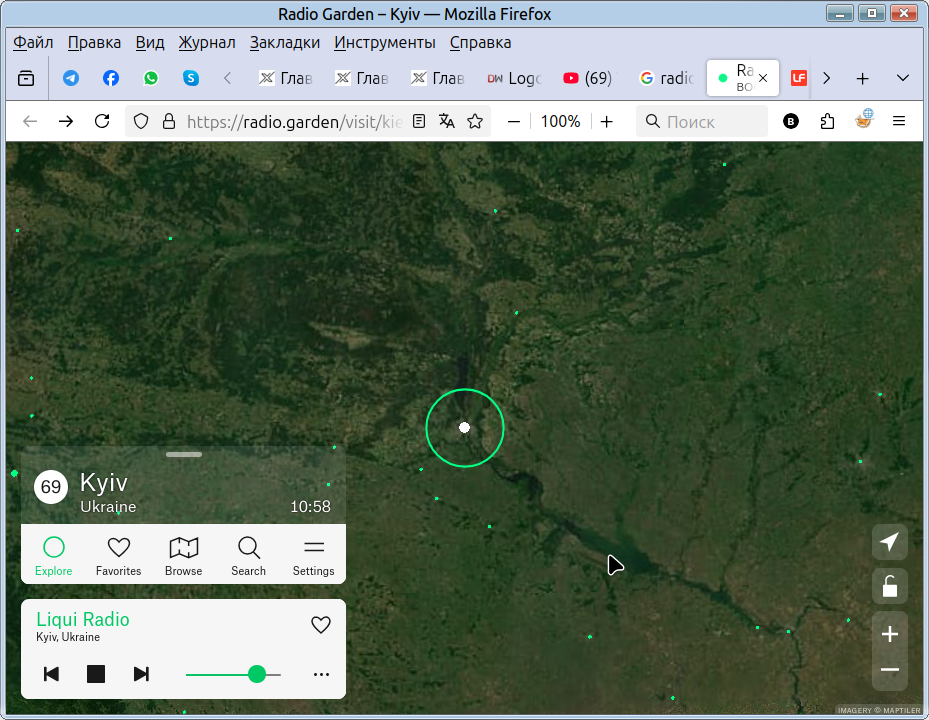Open the extensions puzzle menu

coord(827,121)
